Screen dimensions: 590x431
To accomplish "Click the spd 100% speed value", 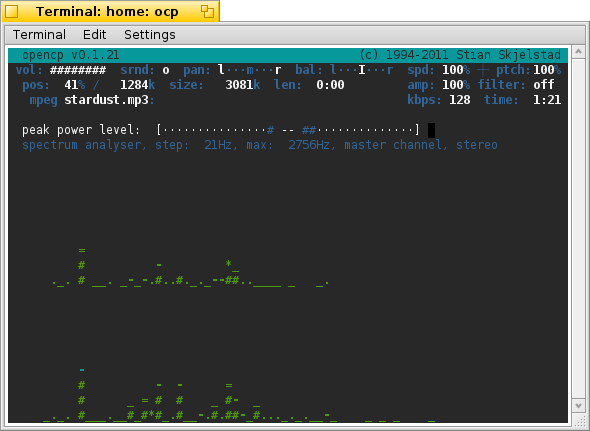I will tap(456, 70).
